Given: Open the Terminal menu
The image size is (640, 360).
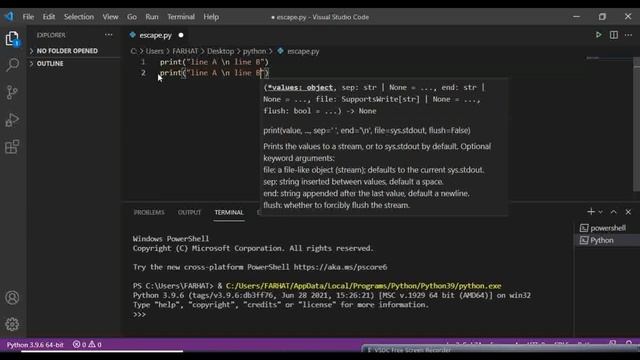Looking at the screenshot, I should [181, 17].
